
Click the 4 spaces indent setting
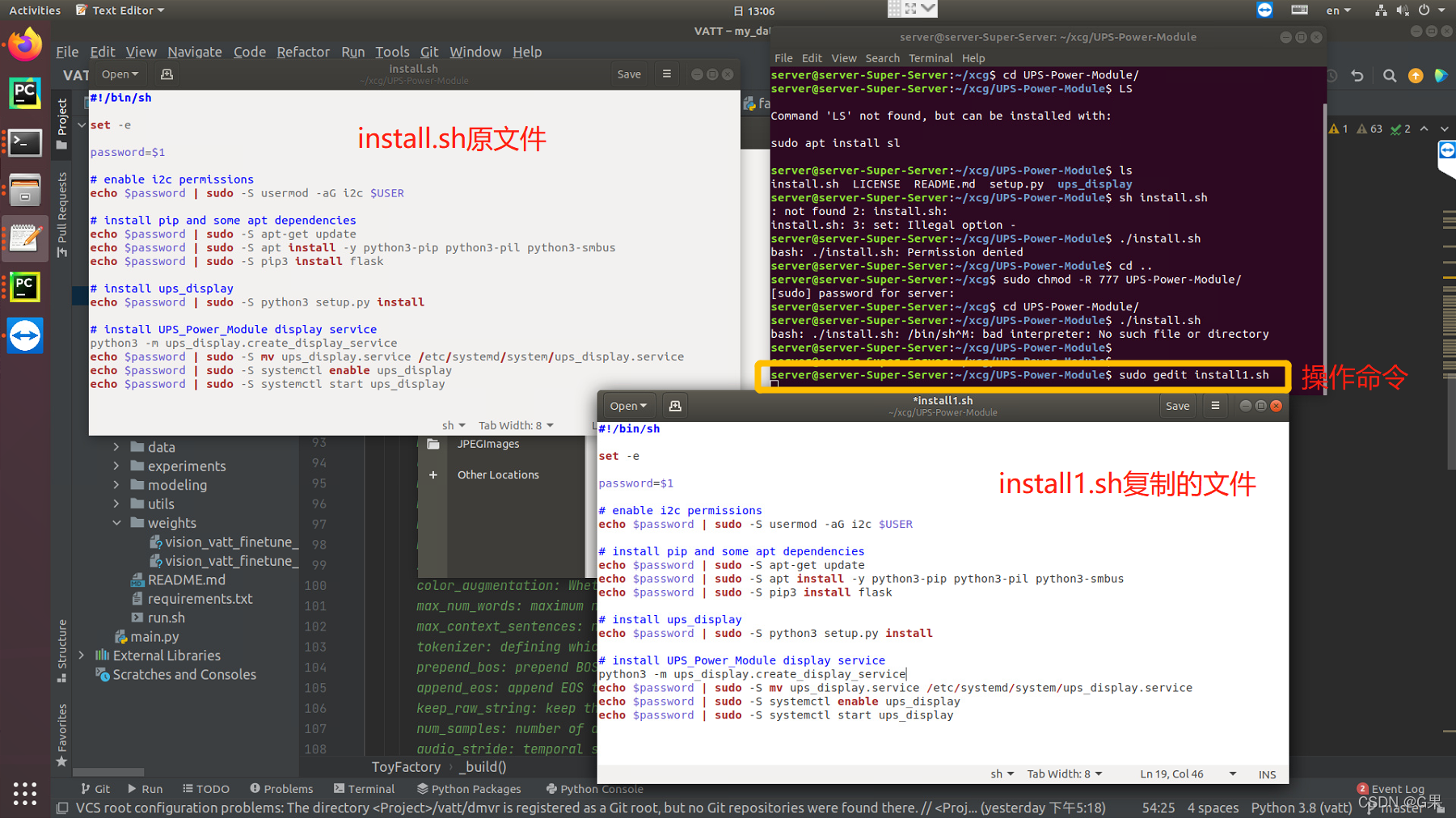[1213, 808]
